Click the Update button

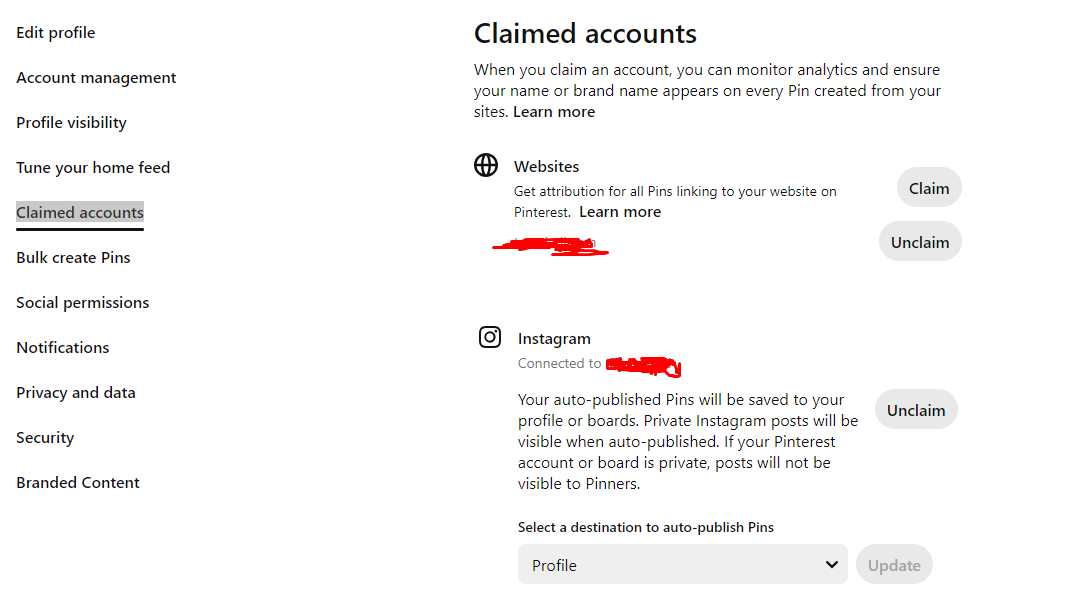point(894,565)
